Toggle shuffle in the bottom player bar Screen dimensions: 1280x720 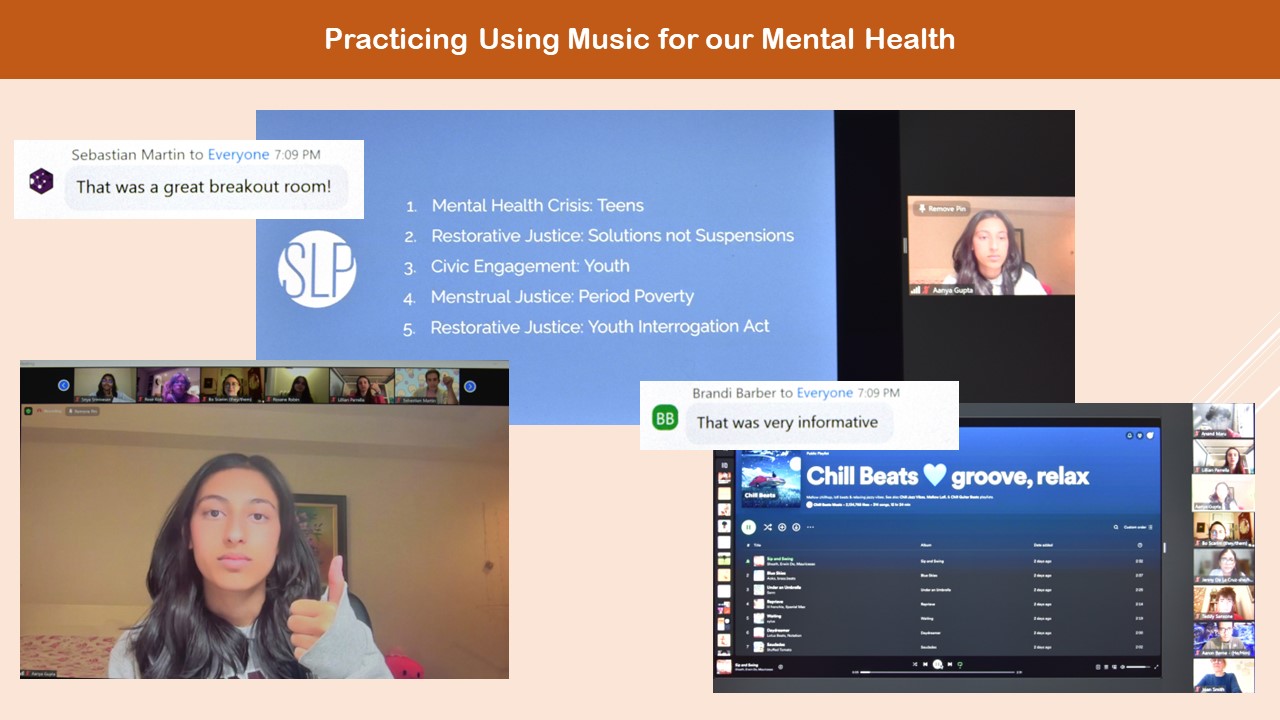click(914, 664)
